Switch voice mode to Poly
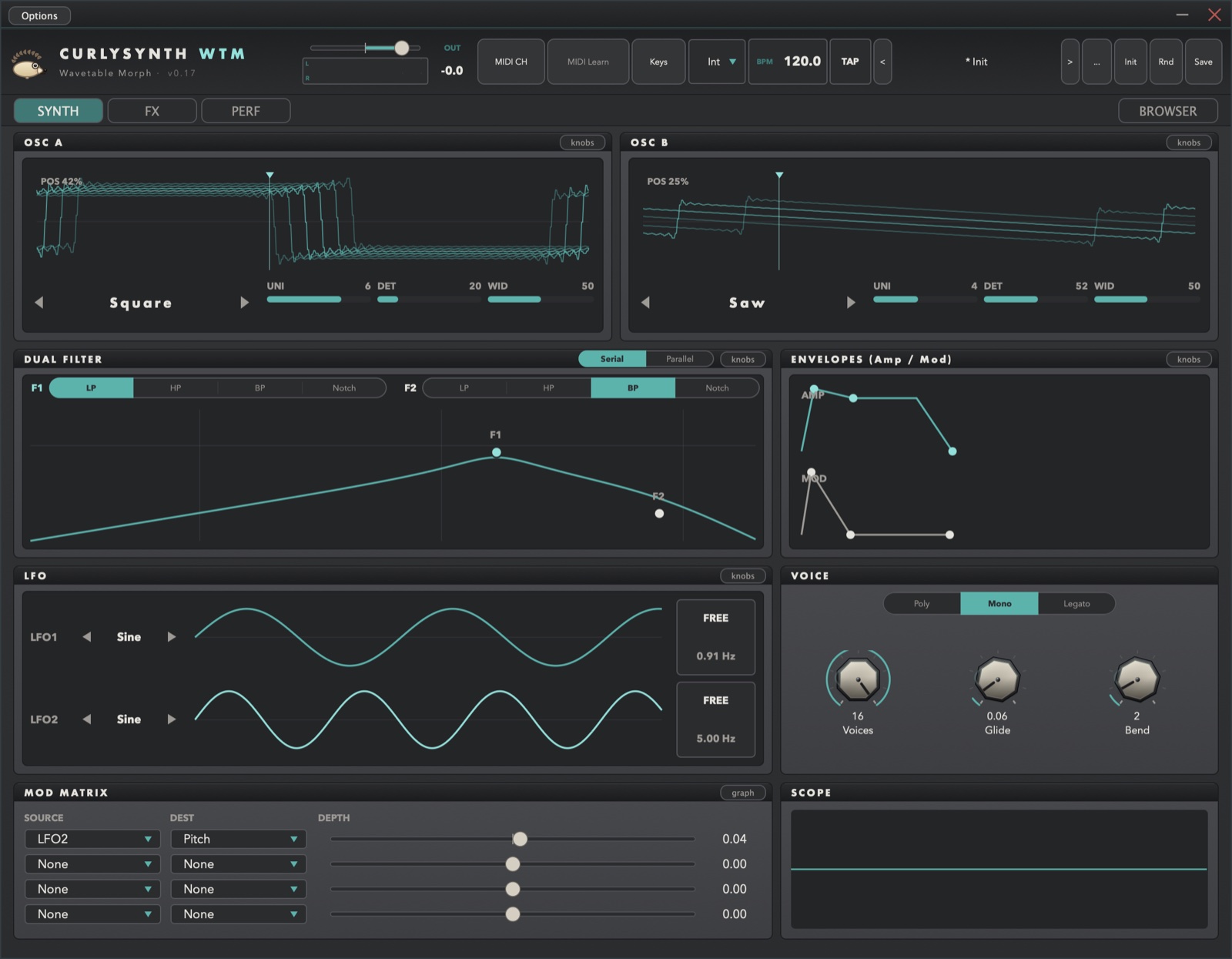 point(922,604)
